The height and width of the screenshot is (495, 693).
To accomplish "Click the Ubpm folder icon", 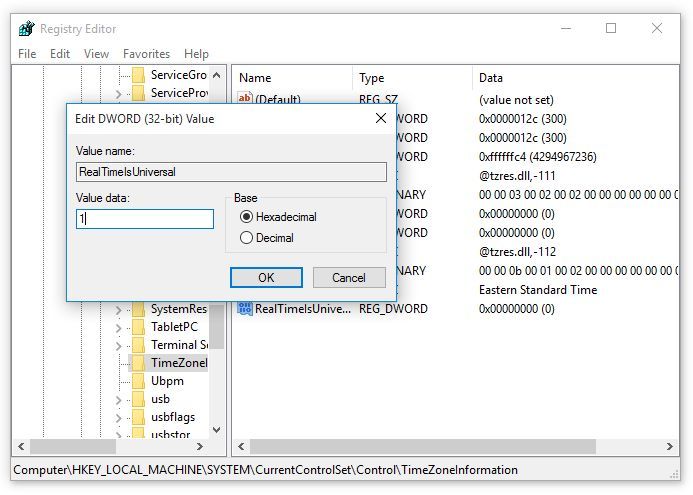I will pyautogui.click(x=138, y=381).
